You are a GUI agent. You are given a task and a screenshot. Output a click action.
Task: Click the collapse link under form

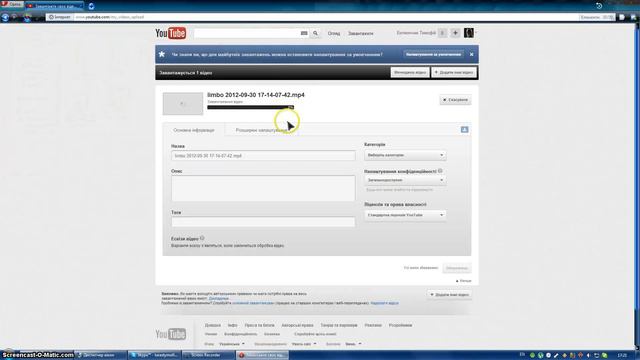(x=464, y=281)
